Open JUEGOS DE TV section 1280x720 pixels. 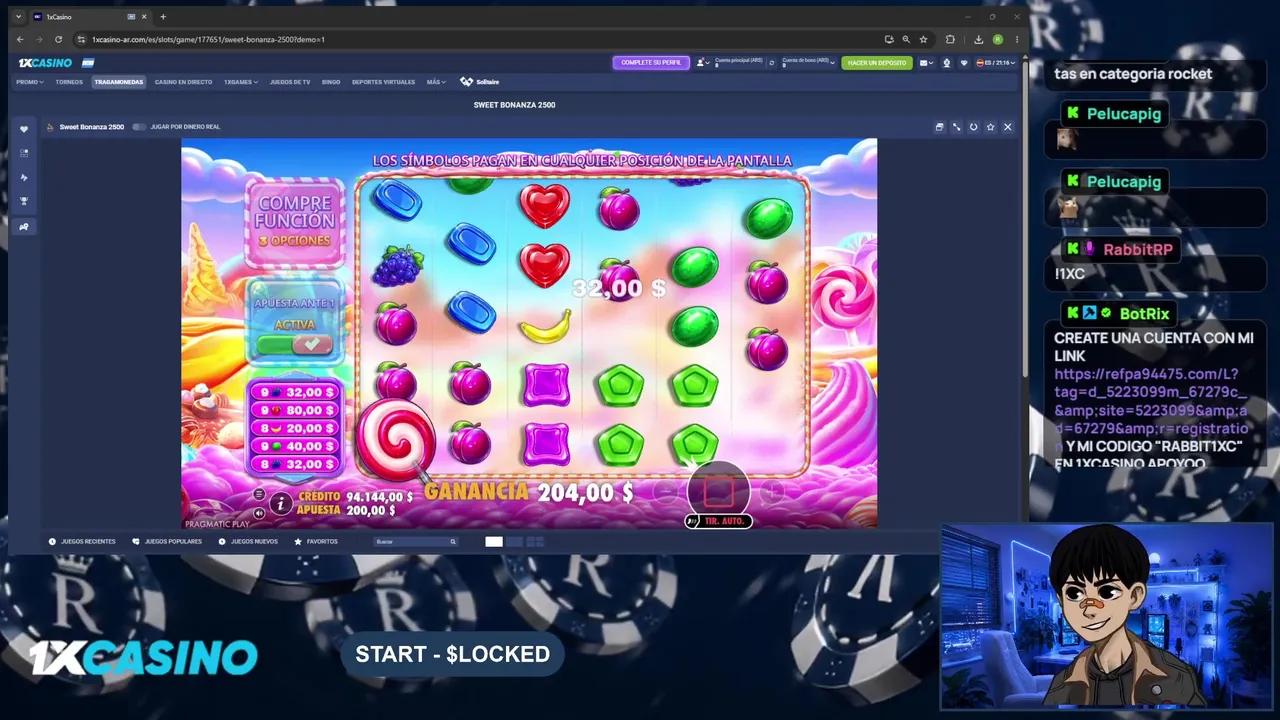tap(290, 82)
